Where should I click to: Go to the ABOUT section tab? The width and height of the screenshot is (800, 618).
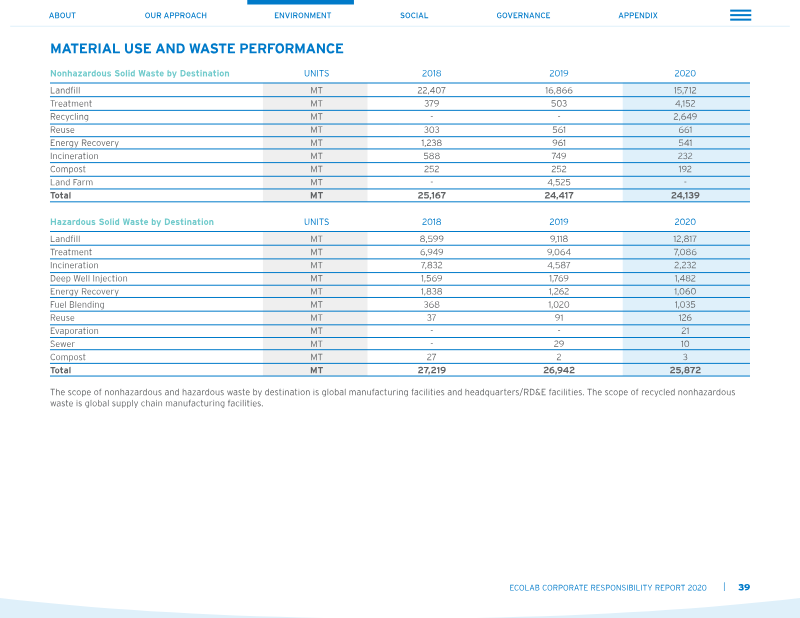point(62,15)
